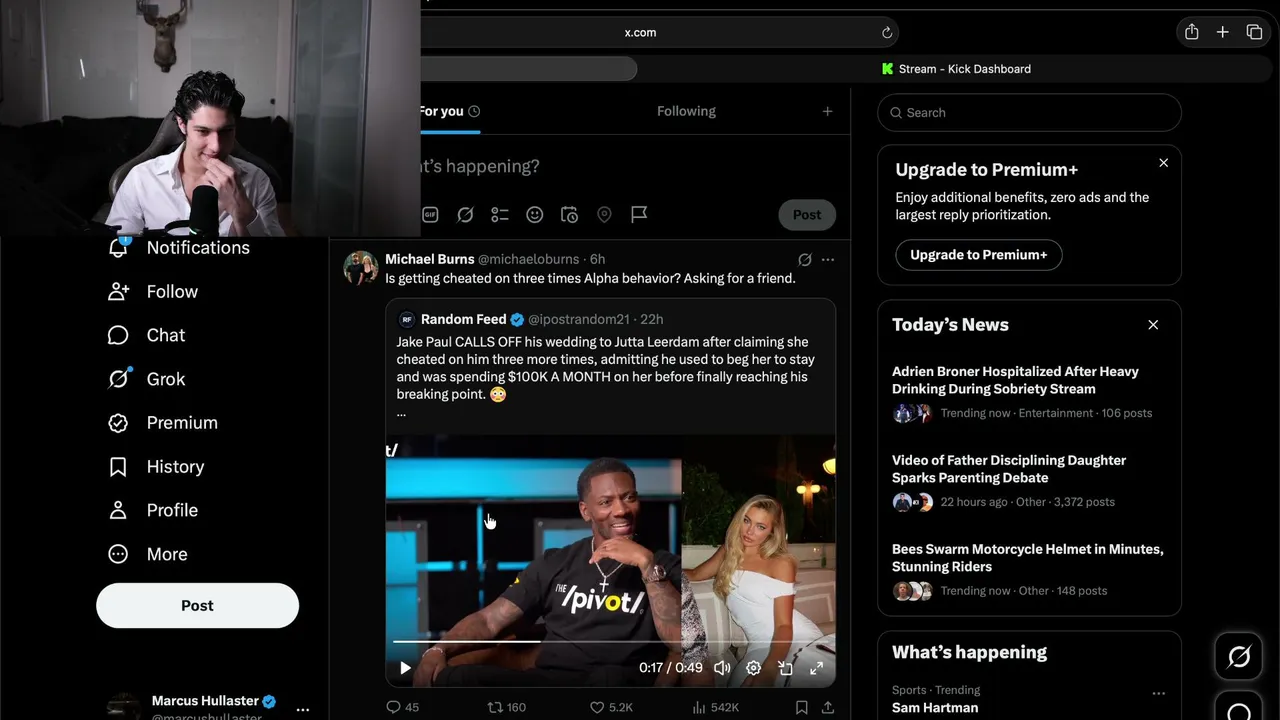Switch to the For you tab
This screenshot has height=720, width=1280.
(x=449, y=111)
